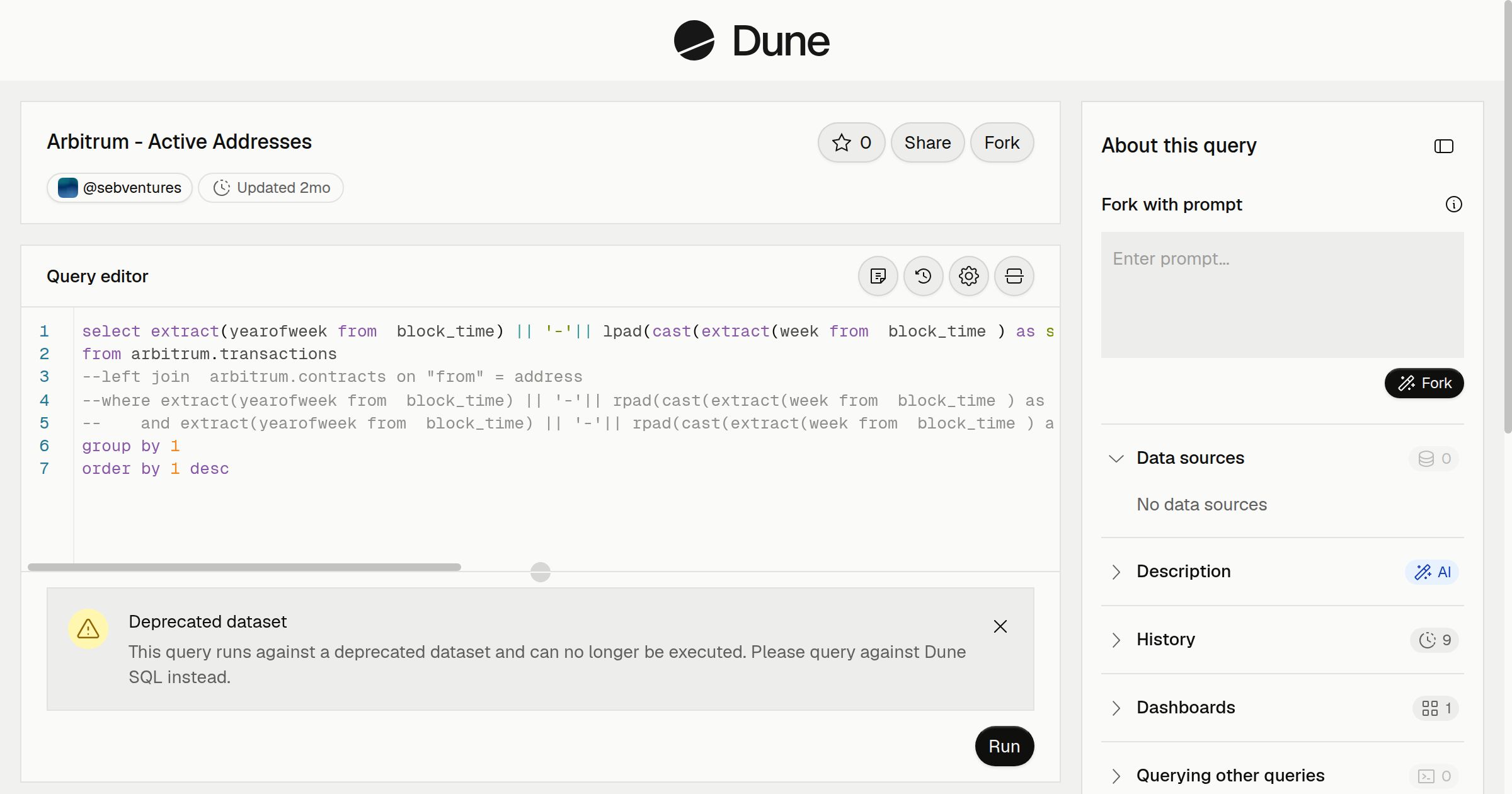Focus the Enter prompt text box
The height and width of the screenshot is (794, 1512).
(1282, 295)
